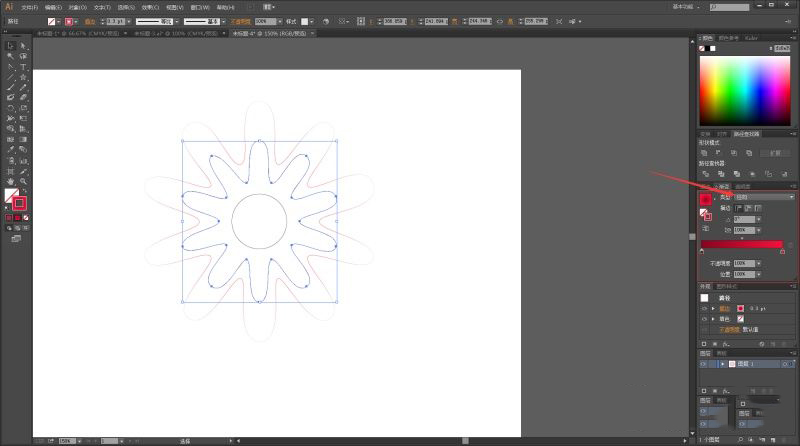Open the stroke weight dropdown
The width and height of the screenshot is (800, 446).
coord(129,21)
